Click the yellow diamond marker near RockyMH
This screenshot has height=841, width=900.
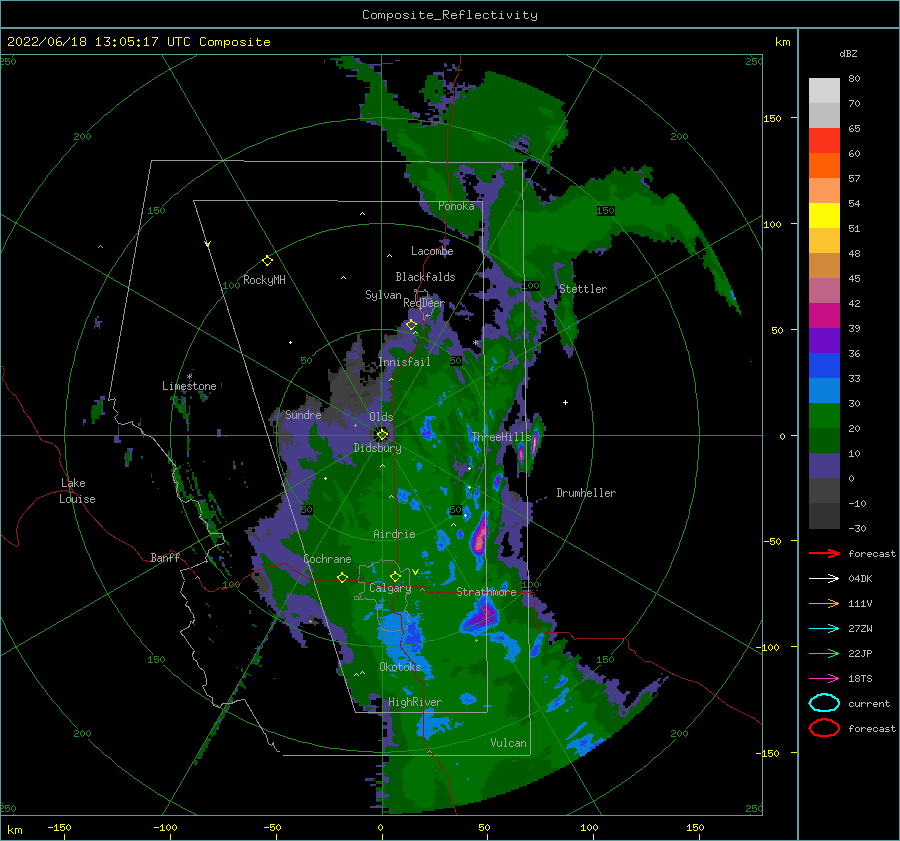tap(267, 261)
